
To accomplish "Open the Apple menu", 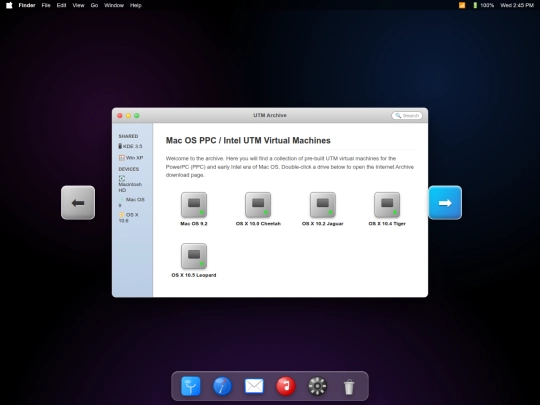I will coord(9,5).
